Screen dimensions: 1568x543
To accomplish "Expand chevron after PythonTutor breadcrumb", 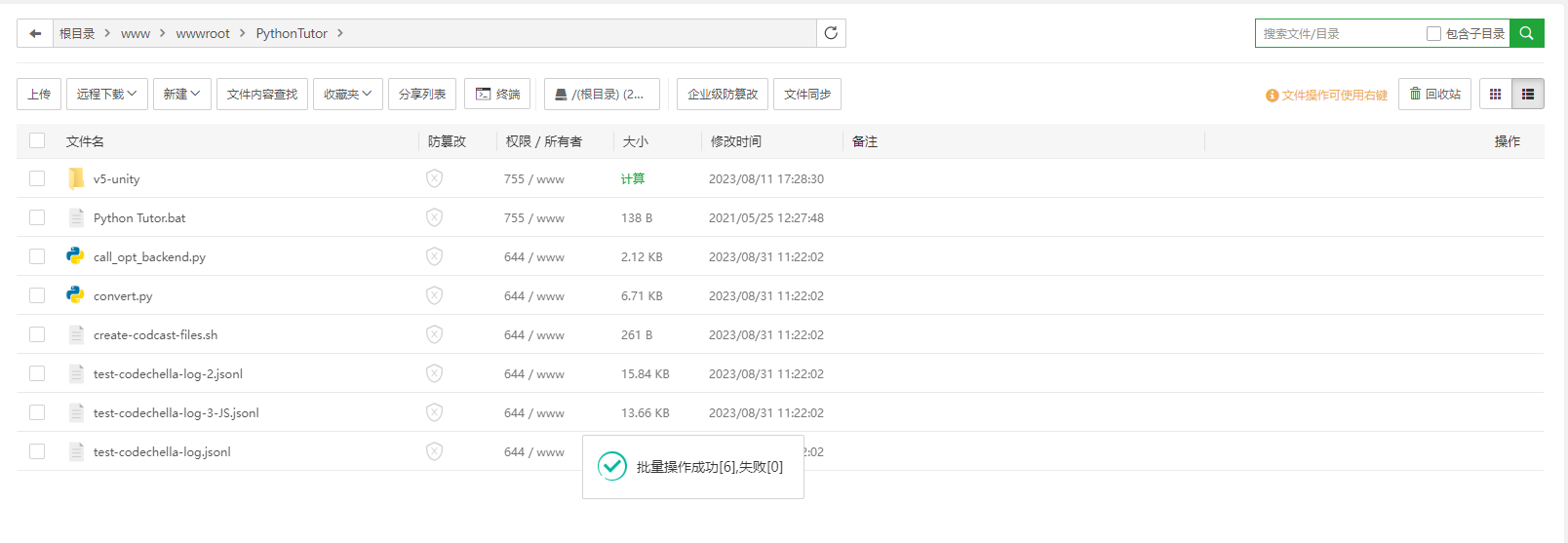I will coord(340,33).
